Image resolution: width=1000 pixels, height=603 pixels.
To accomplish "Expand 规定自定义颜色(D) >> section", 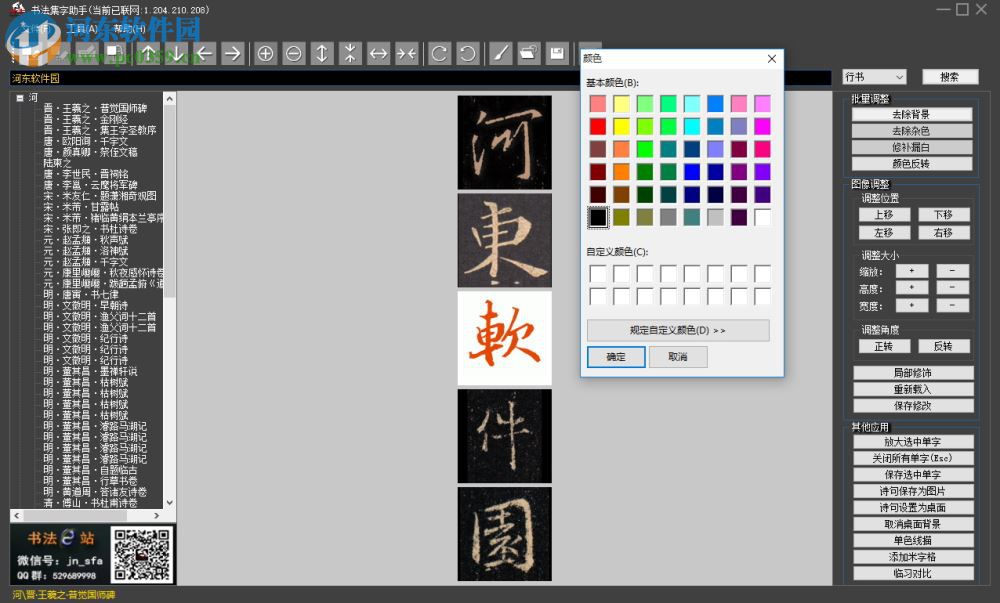I will pyautogui.click(x=678, y=330).
